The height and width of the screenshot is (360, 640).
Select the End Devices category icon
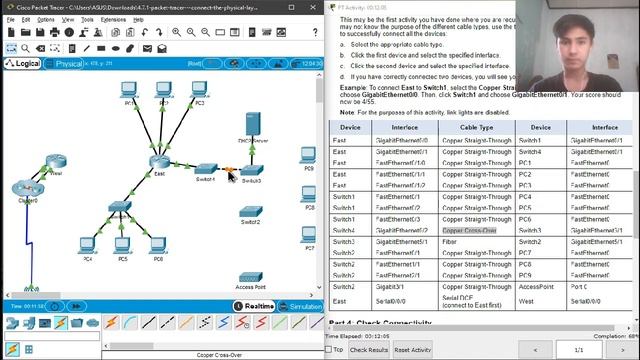click(x=28, y=323)
